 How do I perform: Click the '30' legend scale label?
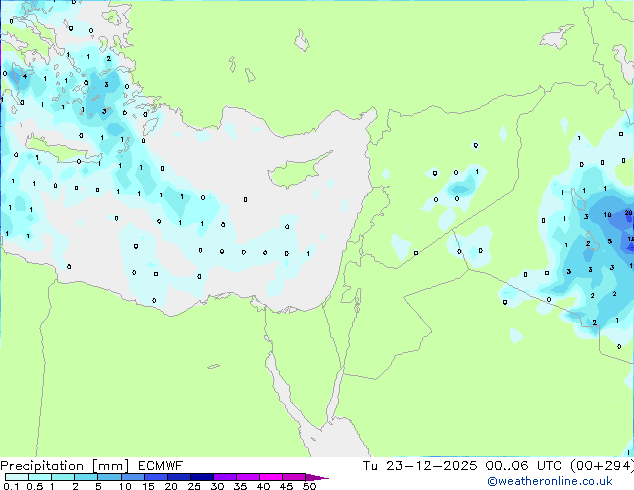click(x=217, y=486)
